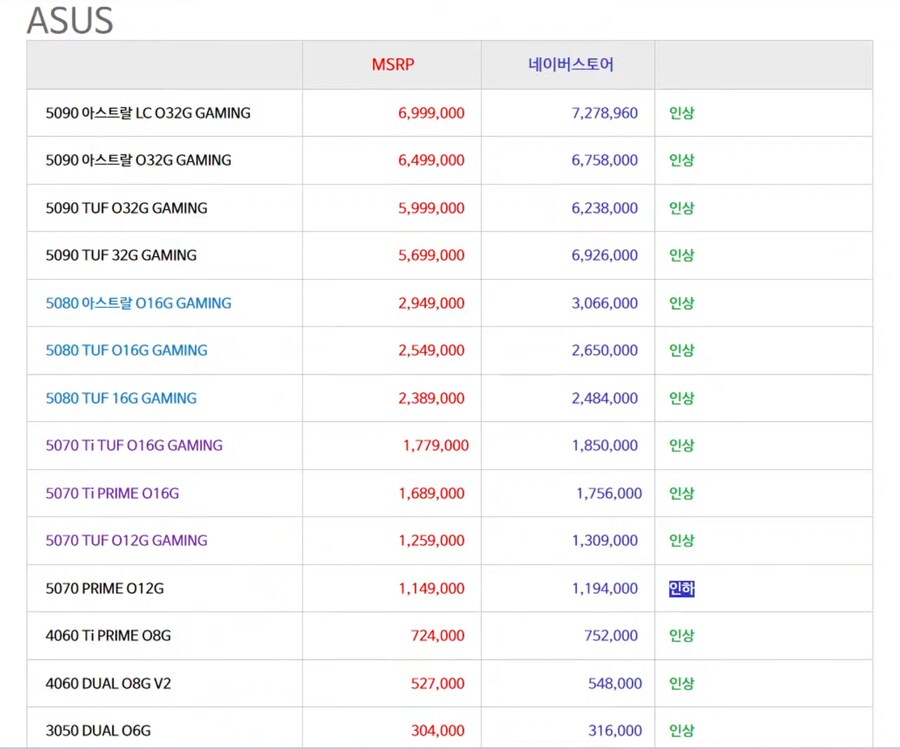Select the 5090 TUF 32G GAMING product name
This screenshot has height=749, width=900.
121,255
